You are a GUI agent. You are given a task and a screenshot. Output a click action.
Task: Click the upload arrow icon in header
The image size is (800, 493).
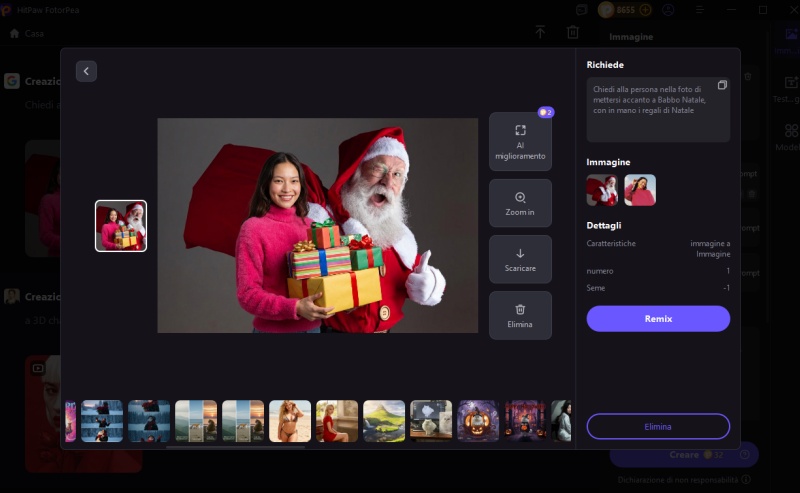[540, 33]
